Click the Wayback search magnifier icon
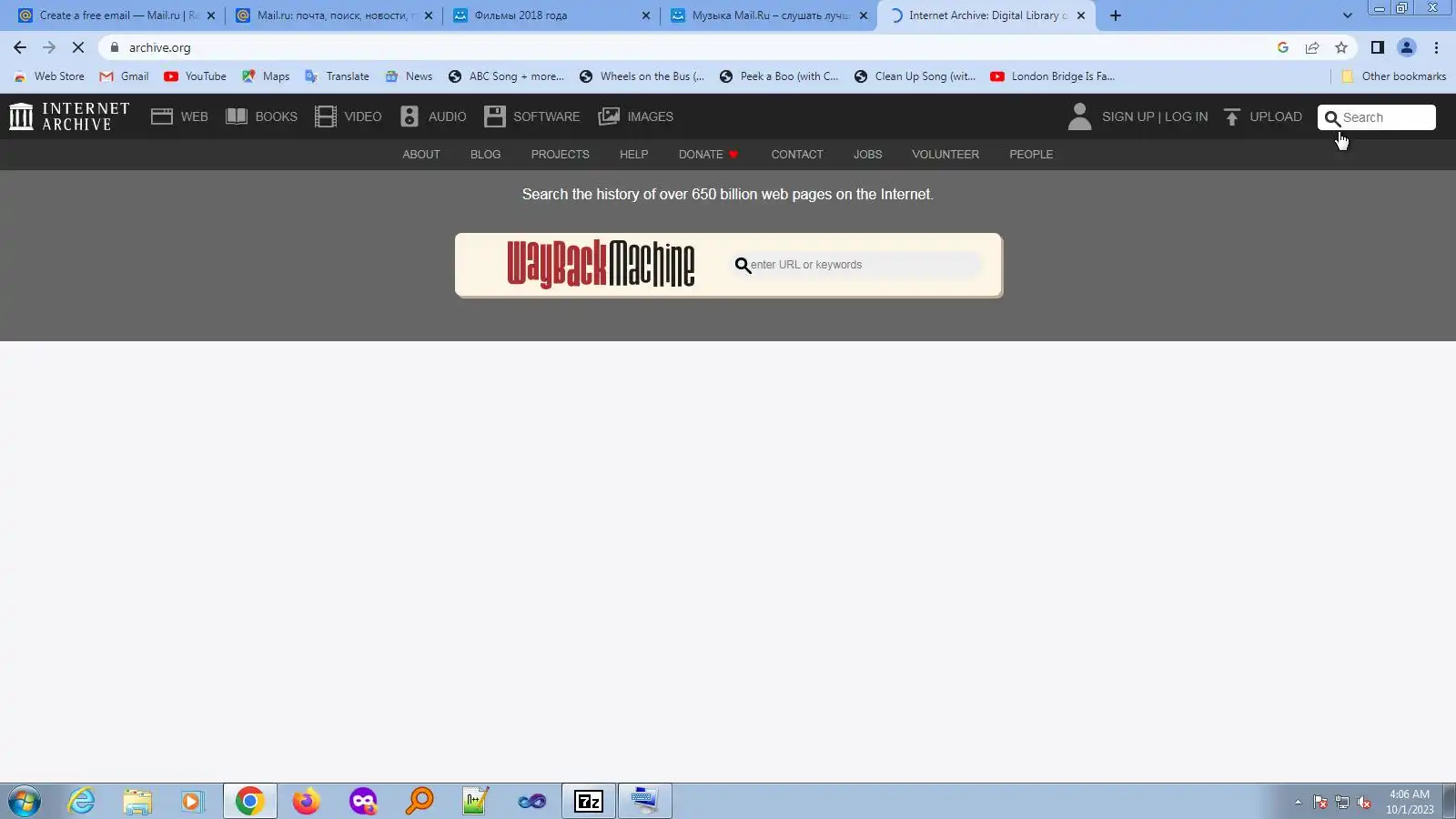The height and width of the screenshot is (819, 1456). click(743, 265)
